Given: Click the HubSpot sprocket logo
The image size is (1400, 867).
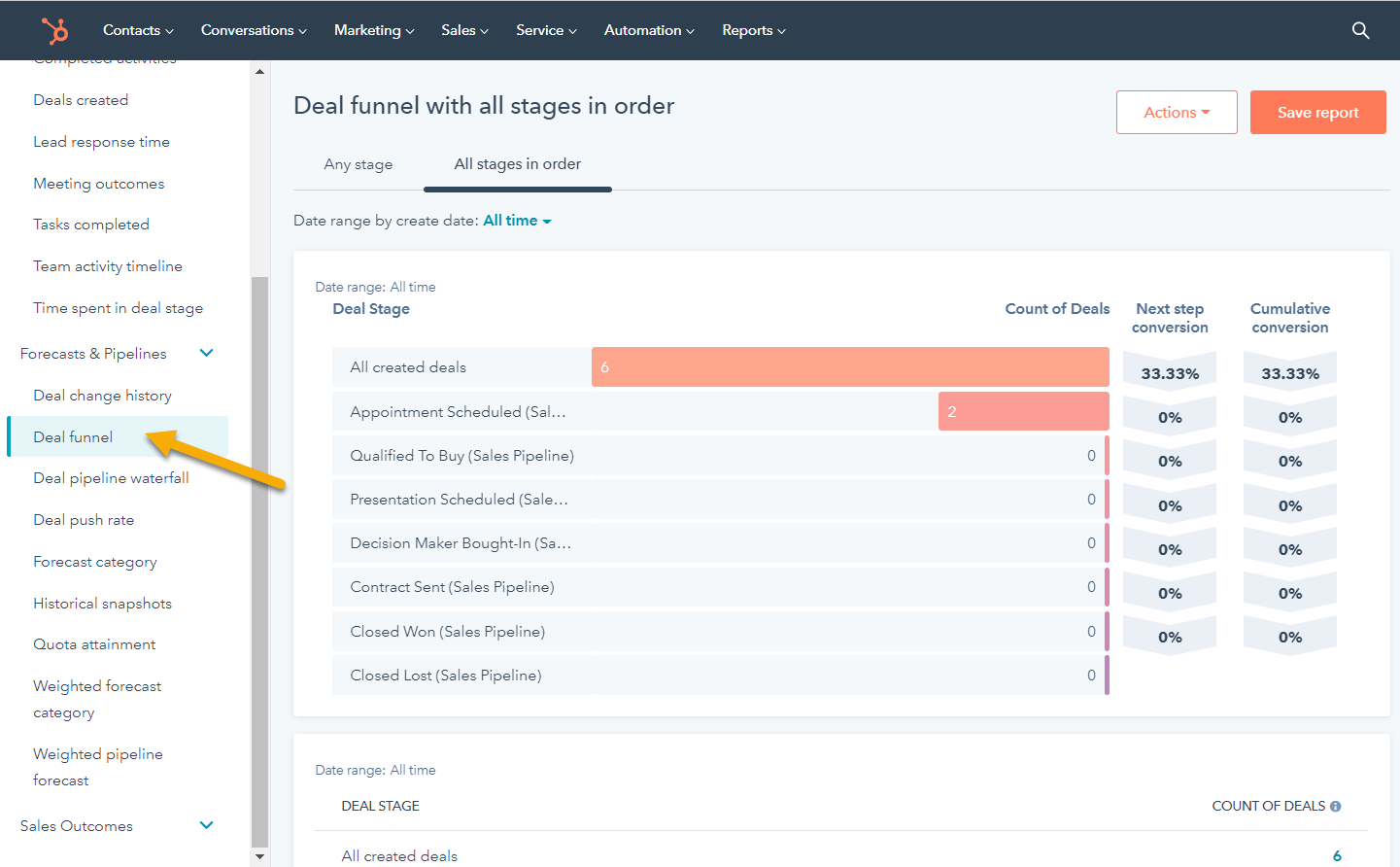Looking at the screenshot, I should coord(55,30).
